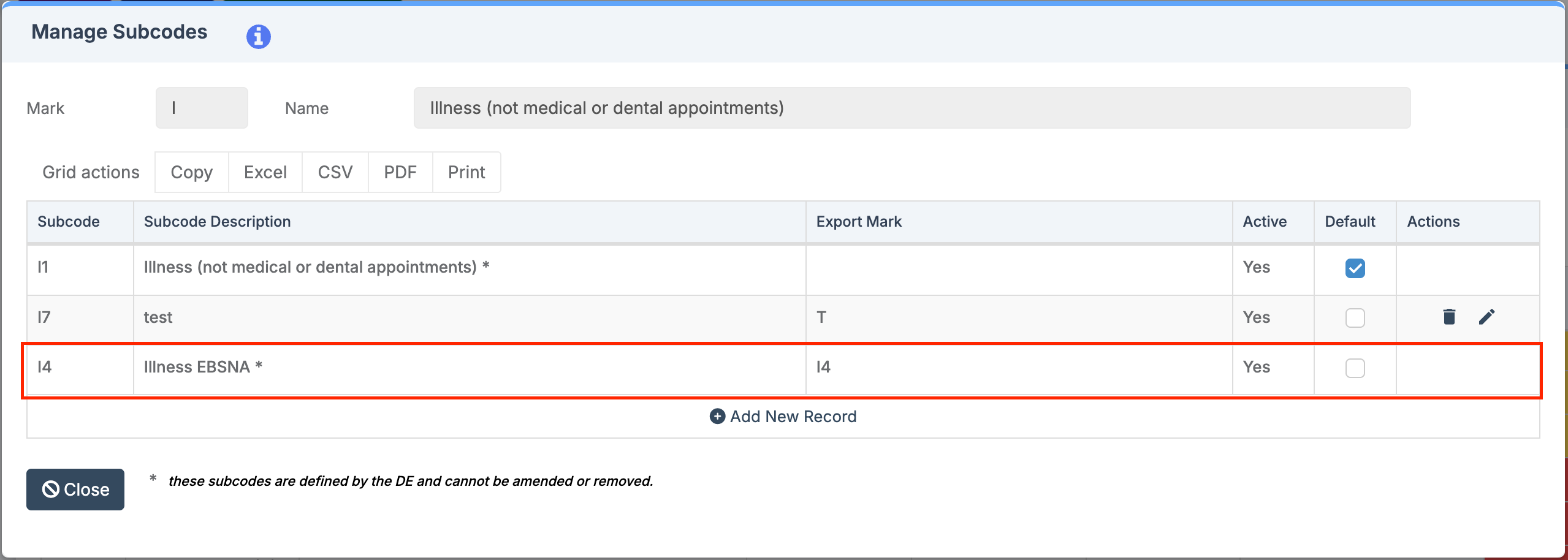Uncheck the Default checkbox for subcode I1
1568x560 pixels.
[x=1355, y=268]
